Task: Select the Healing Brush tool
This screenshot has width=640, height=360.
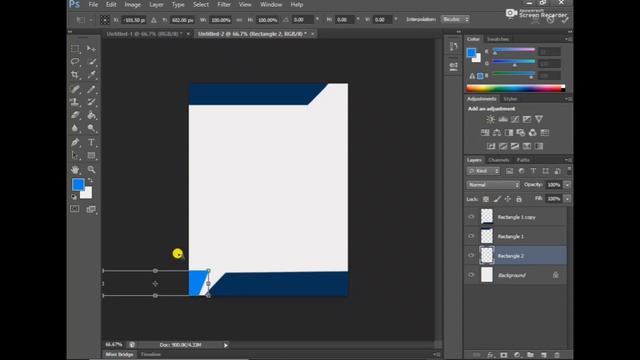Action: 75,89
